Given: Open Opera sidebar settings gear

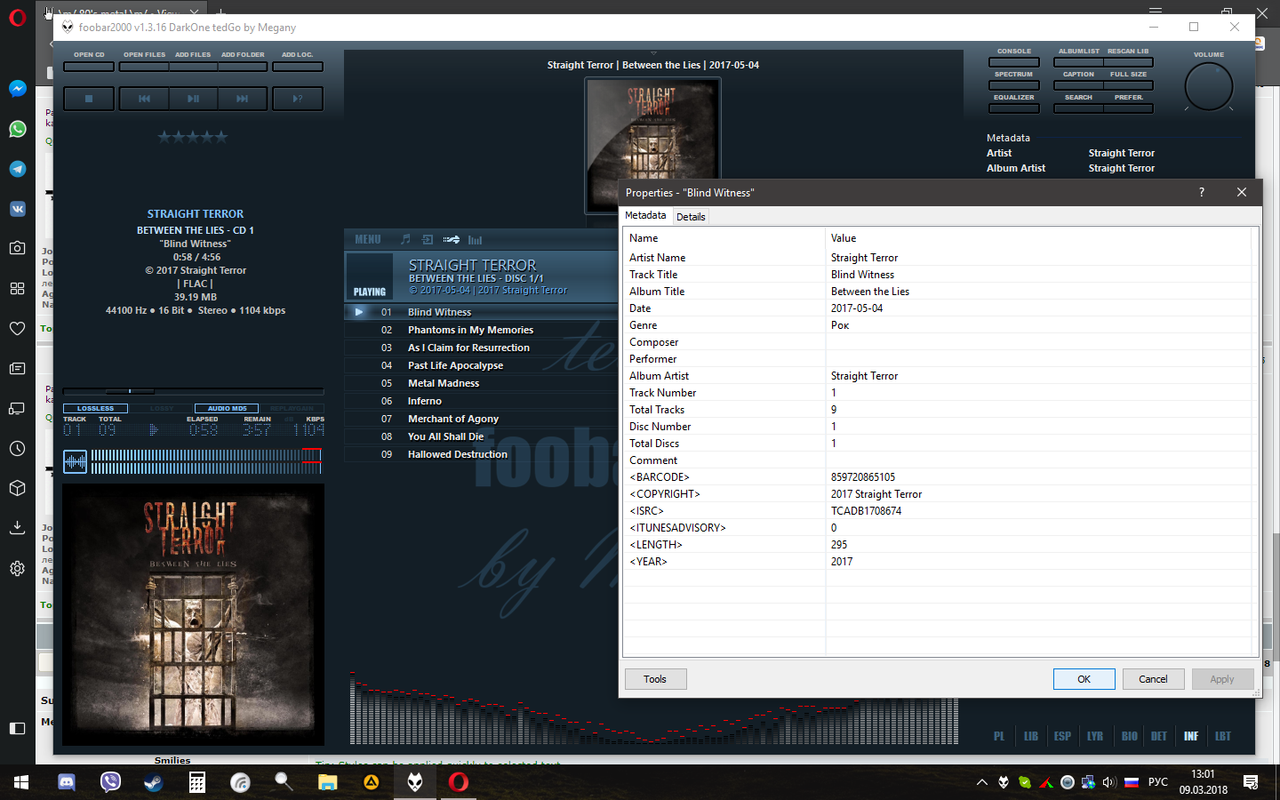Looking at the screenshot, I should tap(17, 568).
